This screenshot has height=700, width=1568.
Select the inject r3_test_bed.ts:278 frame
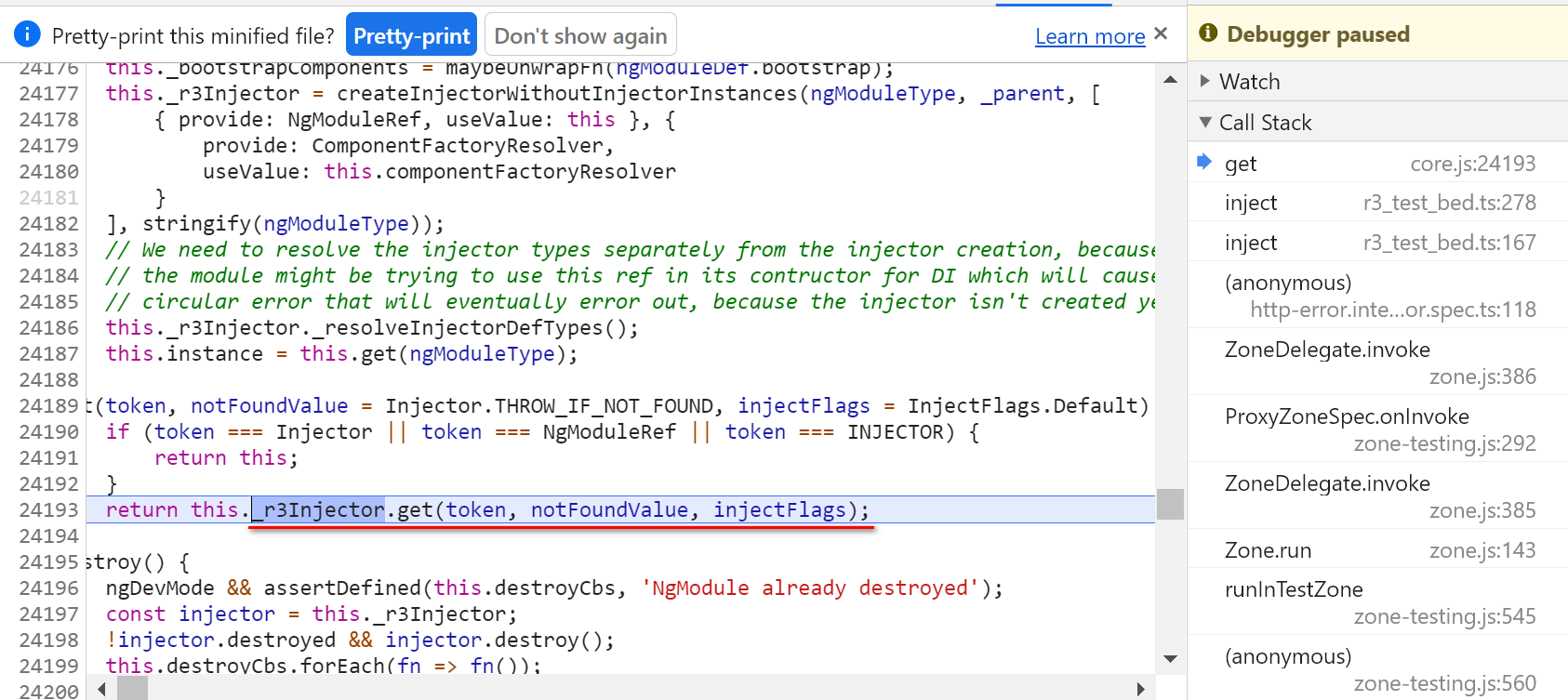click(1377, 203)
